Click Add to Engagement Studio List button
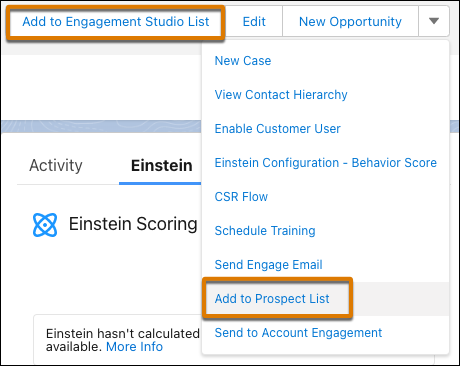 pyautogui.click(x=116, y=22)
